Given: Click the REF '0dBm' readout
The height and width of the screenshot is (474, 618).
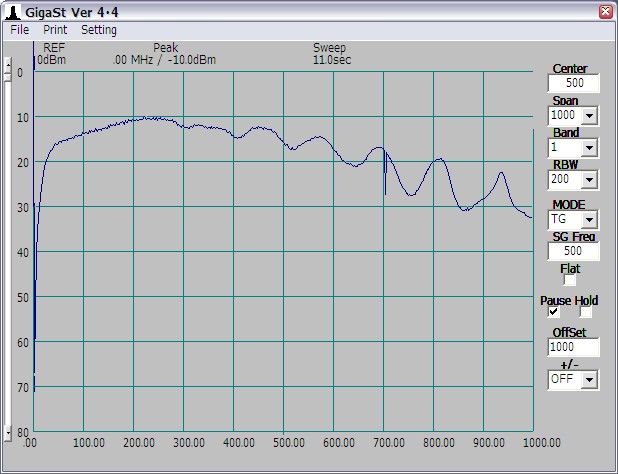Looking at the screenshot, I should click(52, 60).
